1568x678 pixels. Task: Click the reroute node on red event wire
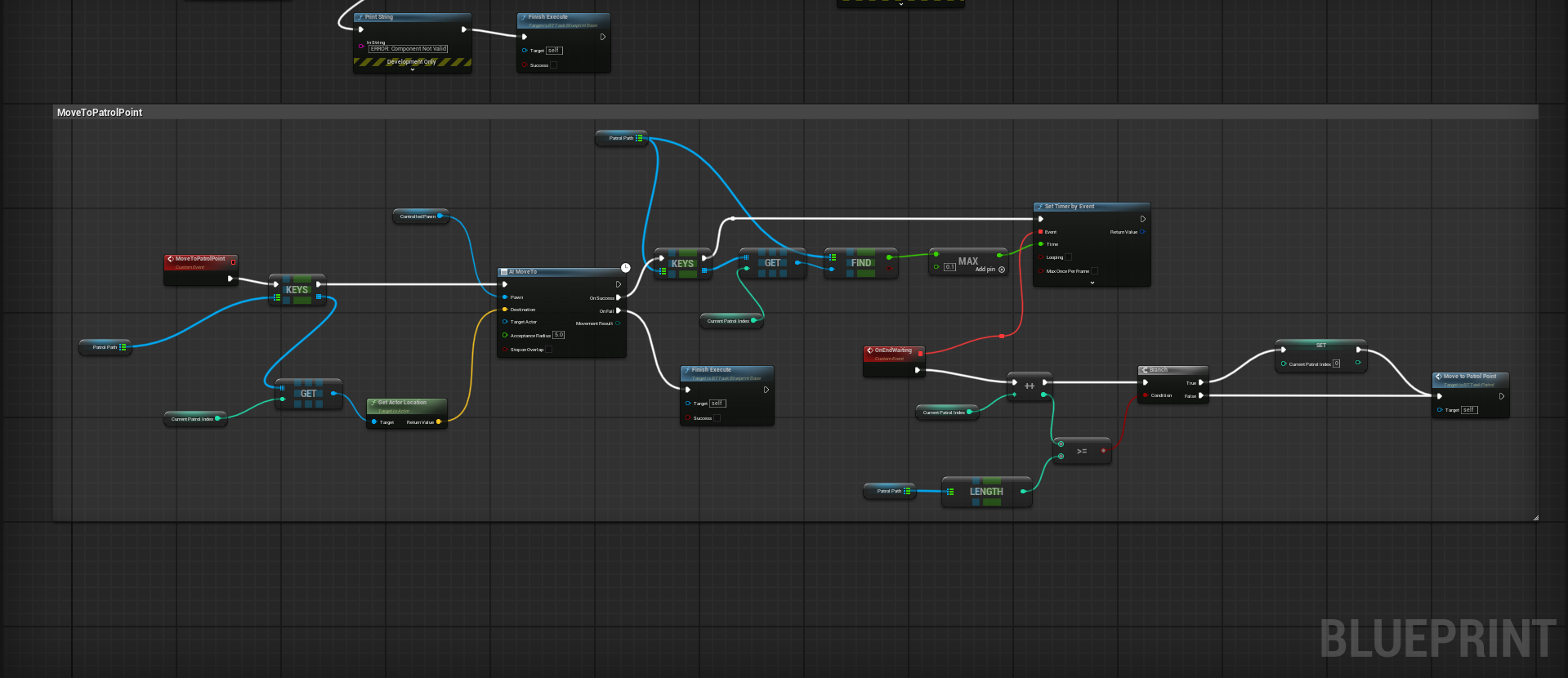pos(1002,336)
